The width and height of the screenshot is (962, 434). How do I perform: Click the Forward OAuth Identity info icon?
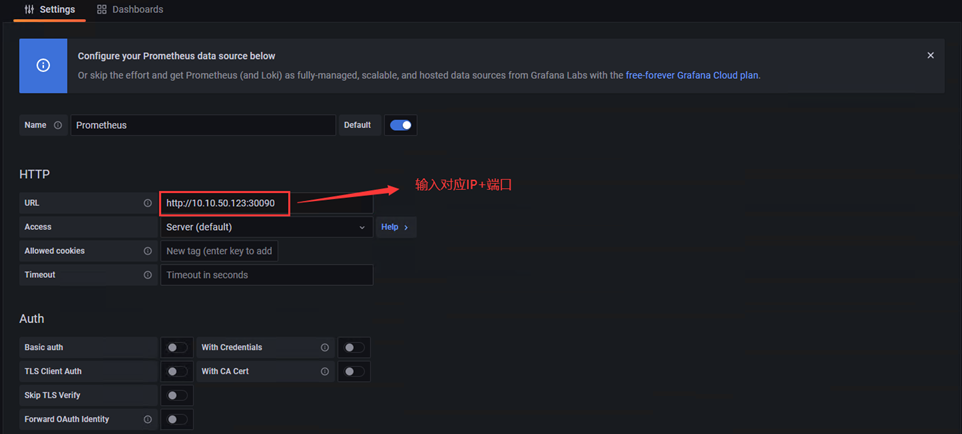pyautogui.click(x=147, y=419)
